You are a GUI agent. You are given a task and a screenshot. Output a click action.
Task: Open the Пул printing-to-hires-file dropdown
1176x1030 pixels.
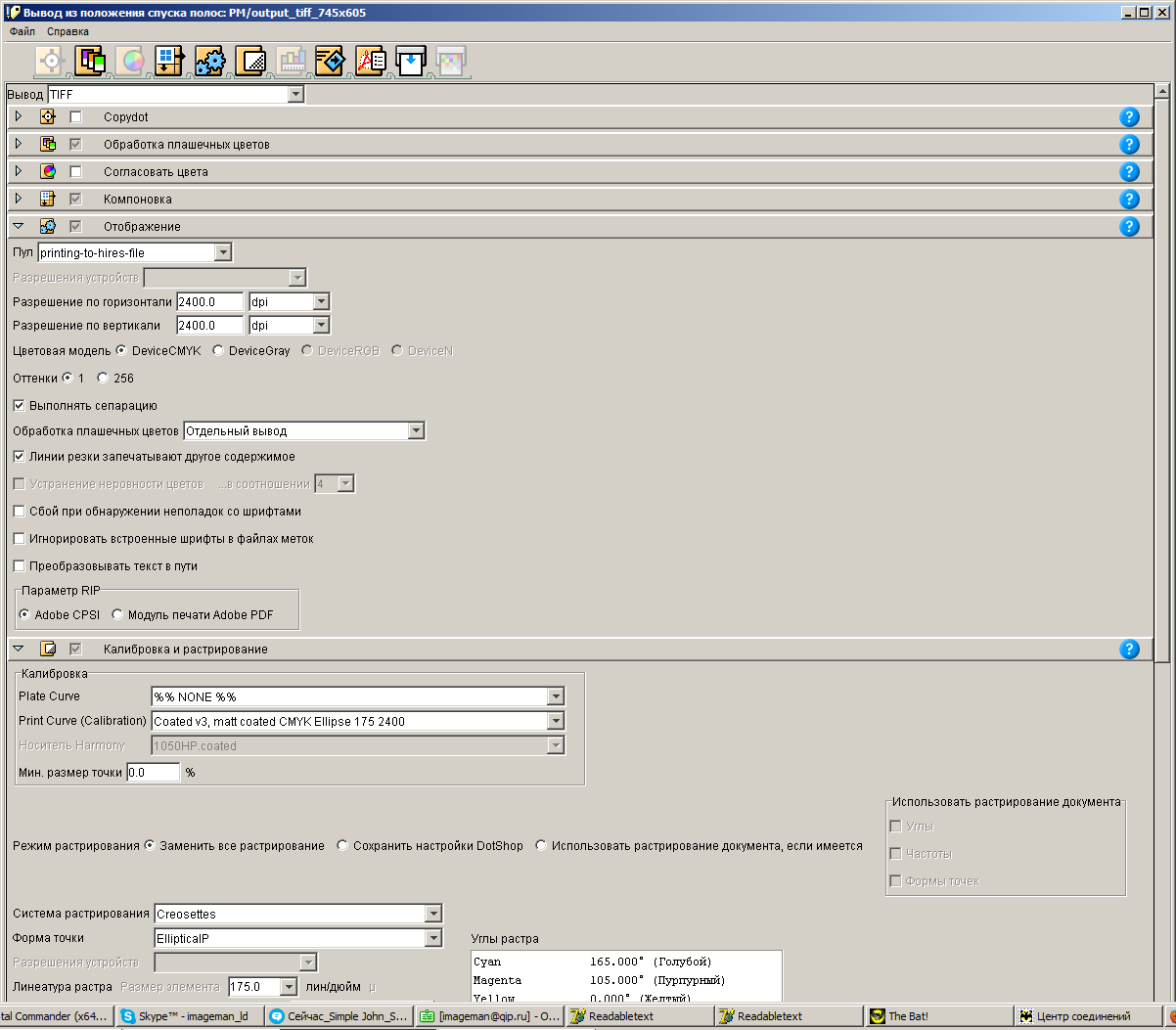tap(223, 252)
